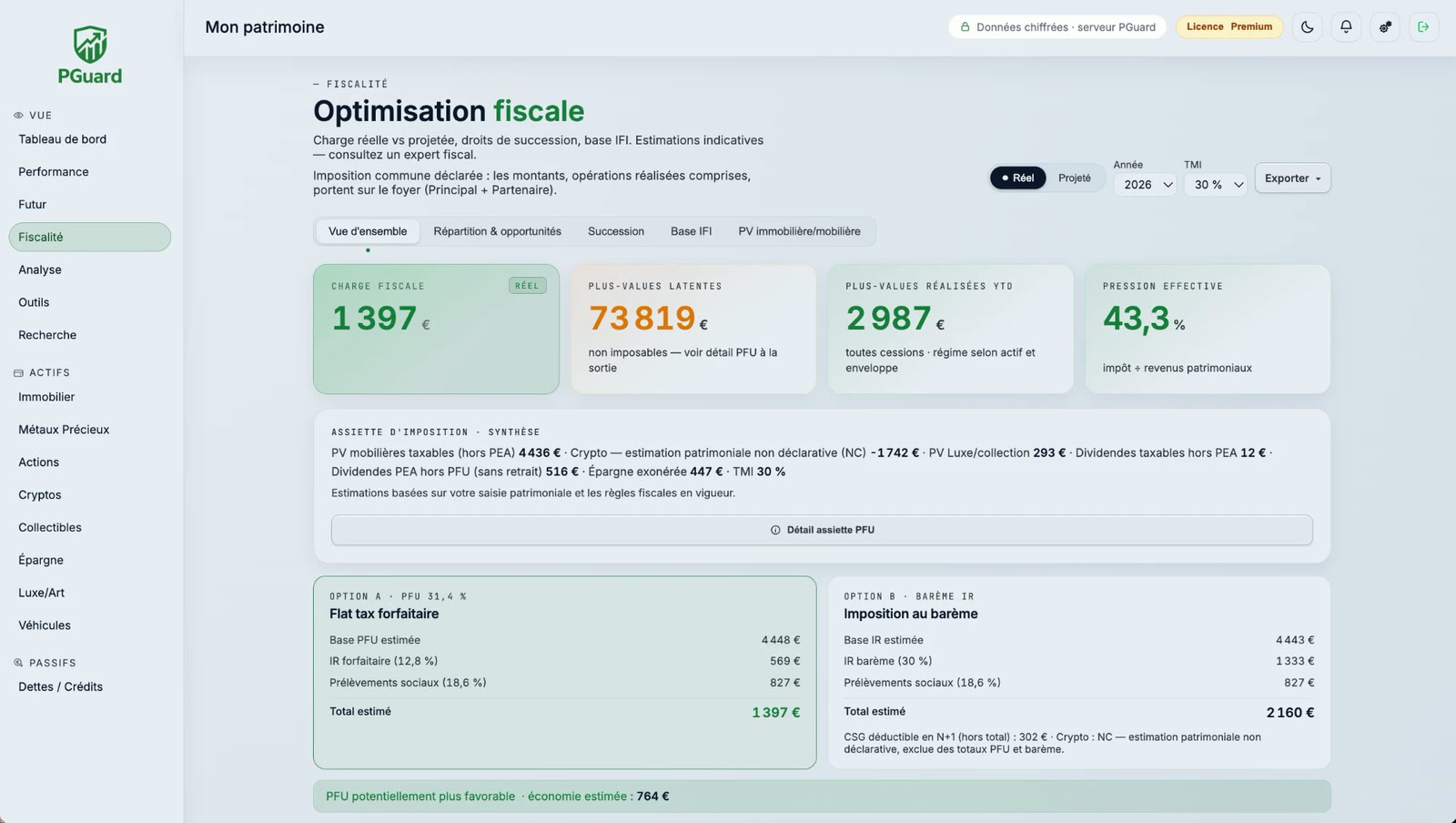Screen dimensions: 1456x823
Task: Switch to the Succession tab
Action: [616, 231]
